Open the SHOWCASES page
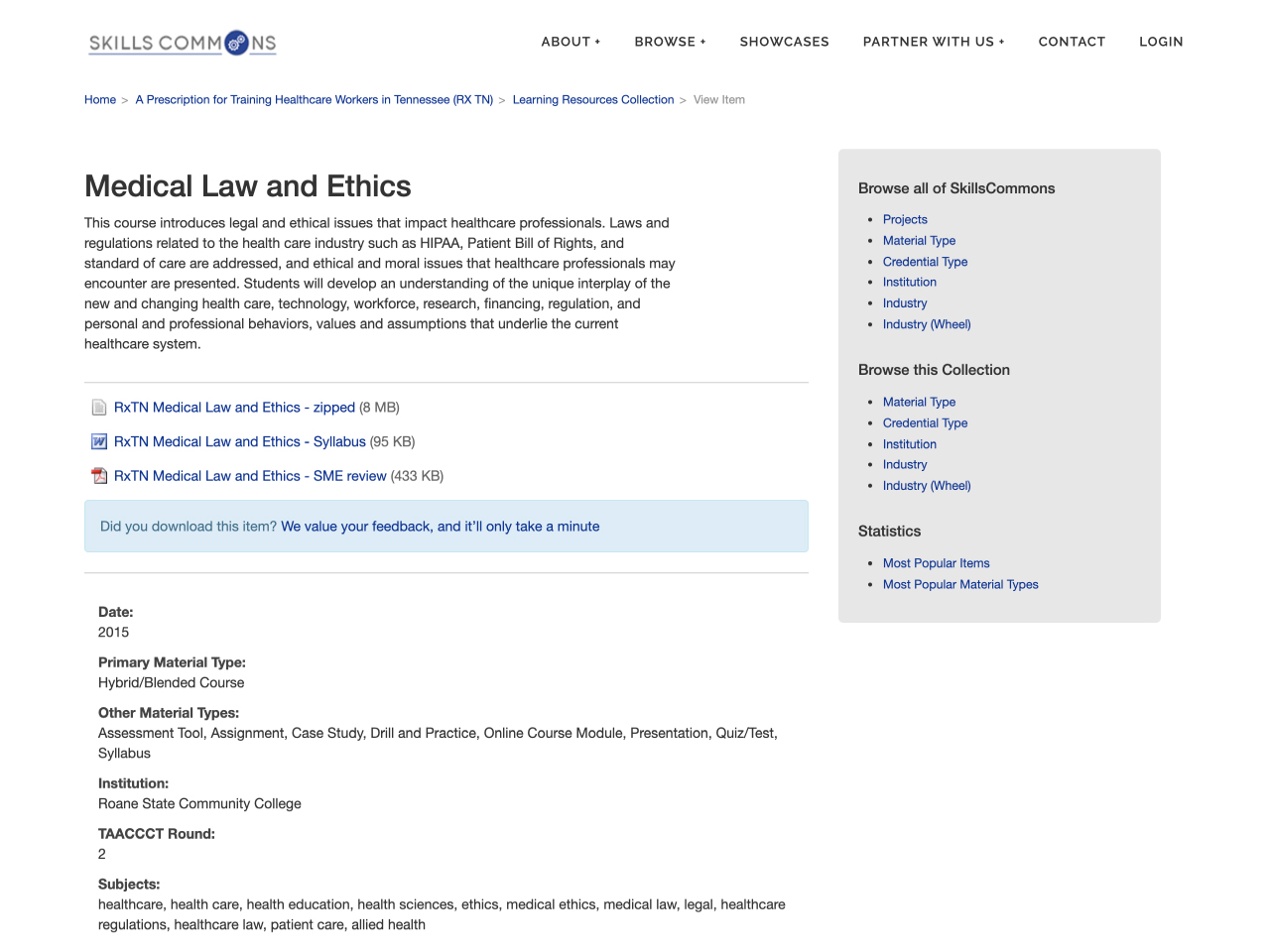1270x952 pixels. pos(784,42)
